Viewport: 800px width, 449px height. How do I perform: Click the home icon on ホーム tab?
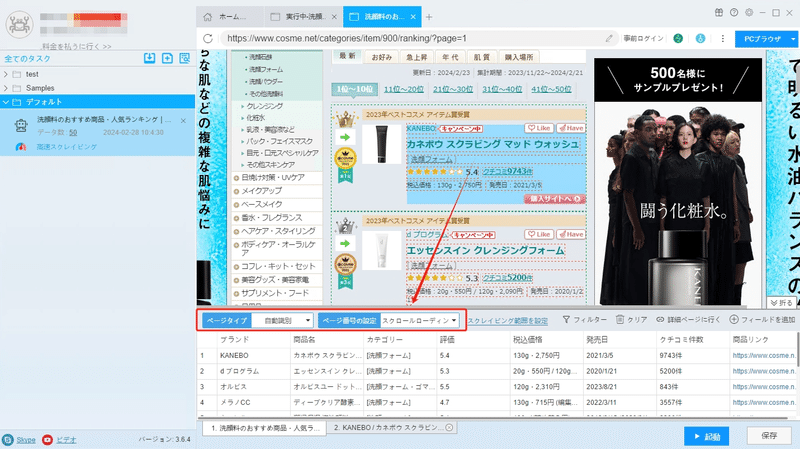tap(208, 17)
